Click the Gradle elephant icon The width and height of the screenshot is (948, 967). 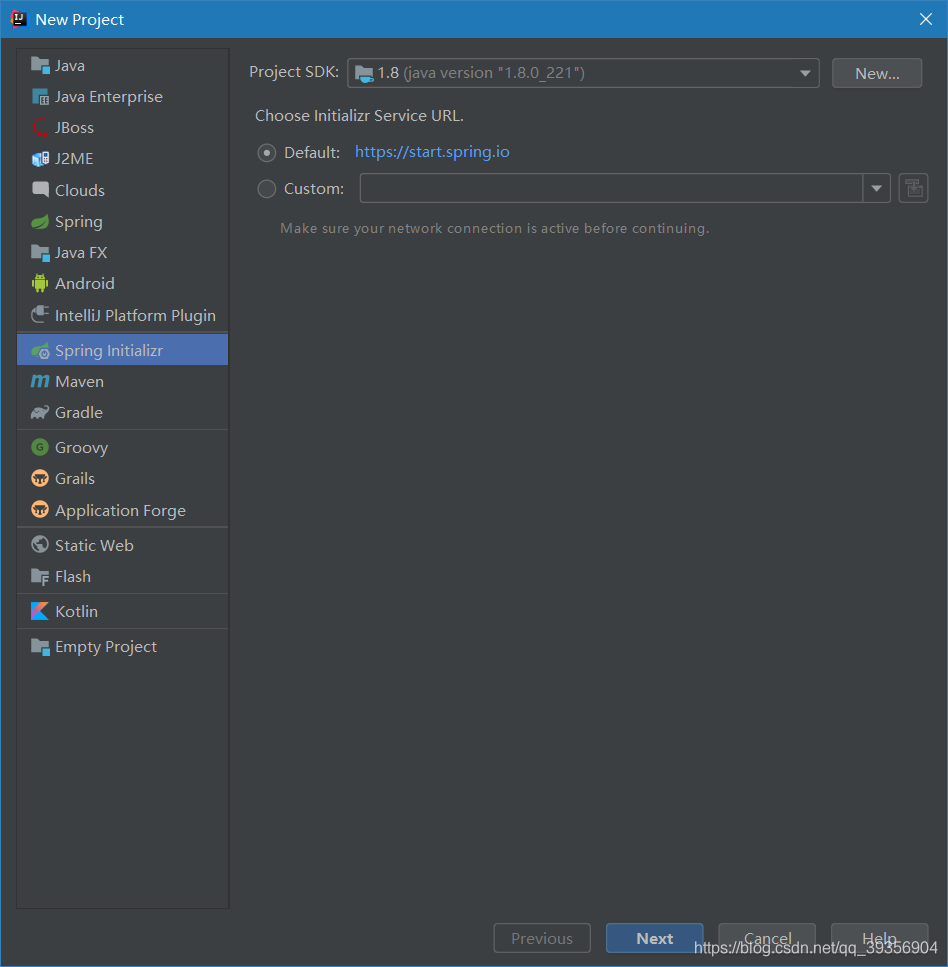click(40, 412)
